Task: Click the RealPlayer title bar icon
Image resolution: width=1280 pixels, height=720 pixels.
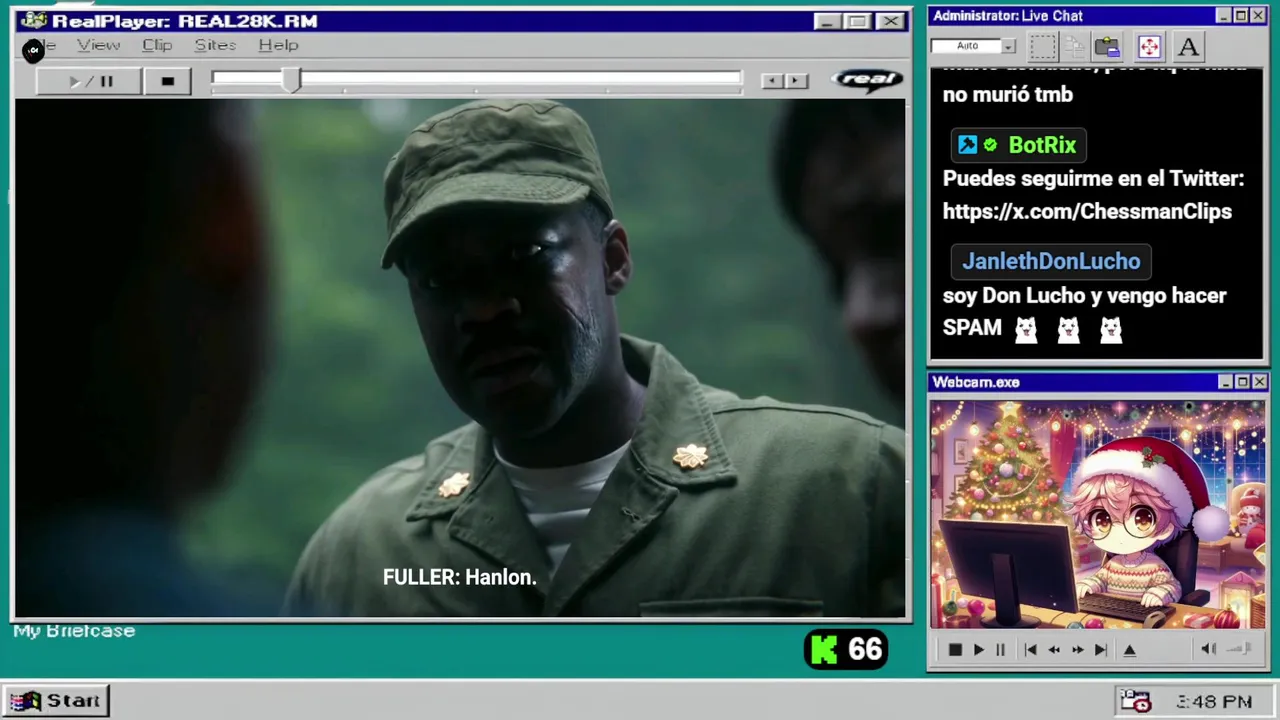Action: pos(33,21)
